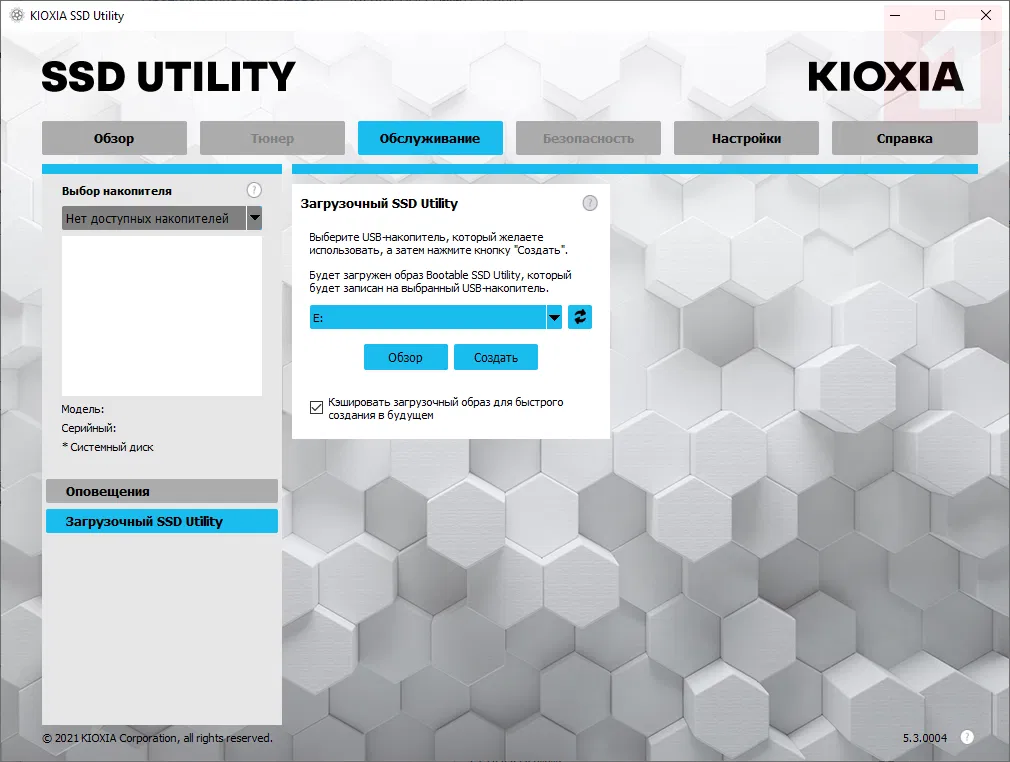1010x762 pixels.
Task: Open help icon in bootable SSD Utility panel
Action: (590, 204)
